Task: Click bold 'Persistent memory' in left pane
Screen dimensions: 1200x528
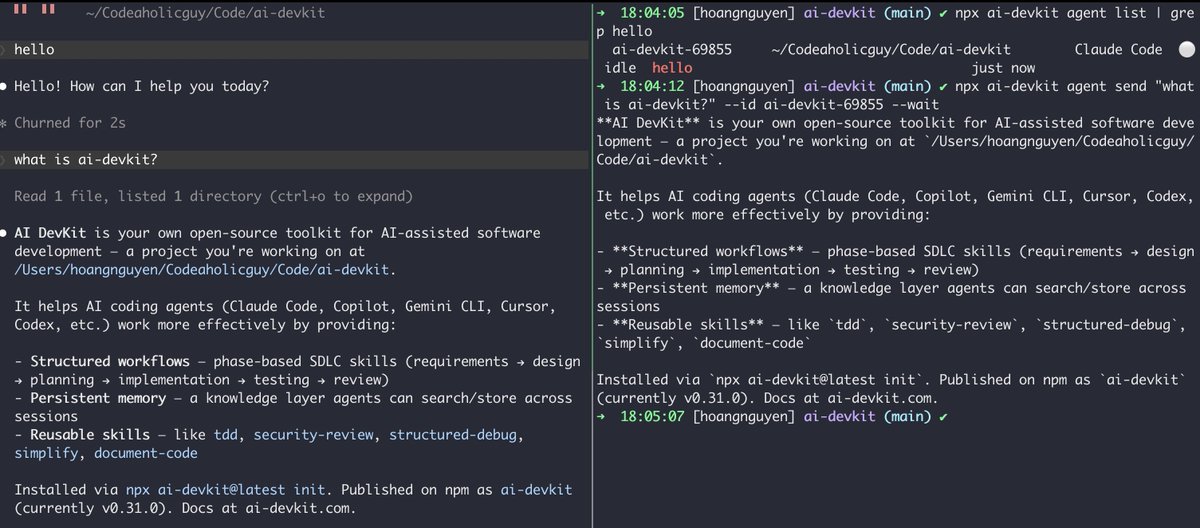Action: click(x=98, y=398)
